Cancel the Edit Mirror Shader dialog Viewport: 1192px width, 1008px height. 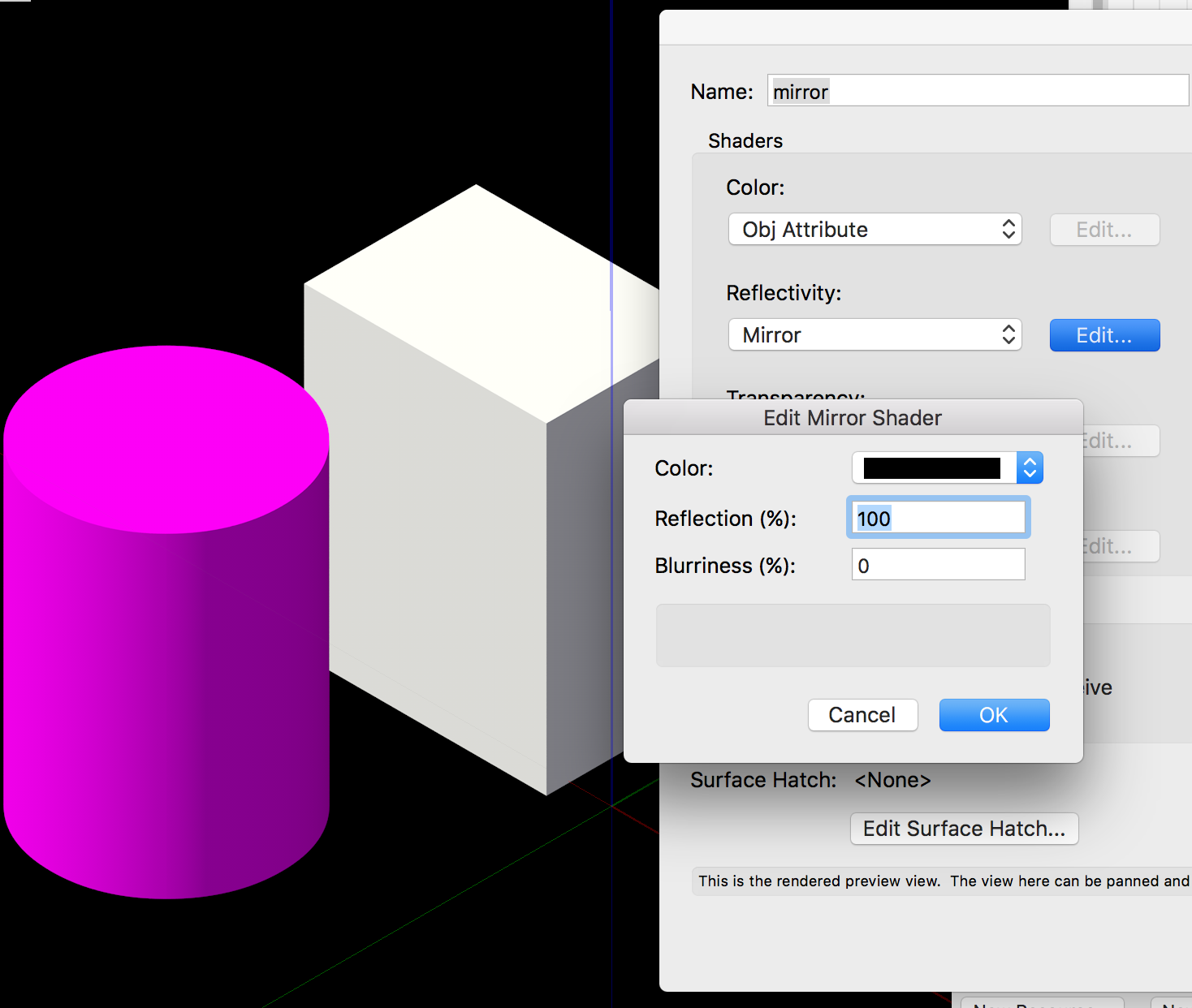(862, 715)
